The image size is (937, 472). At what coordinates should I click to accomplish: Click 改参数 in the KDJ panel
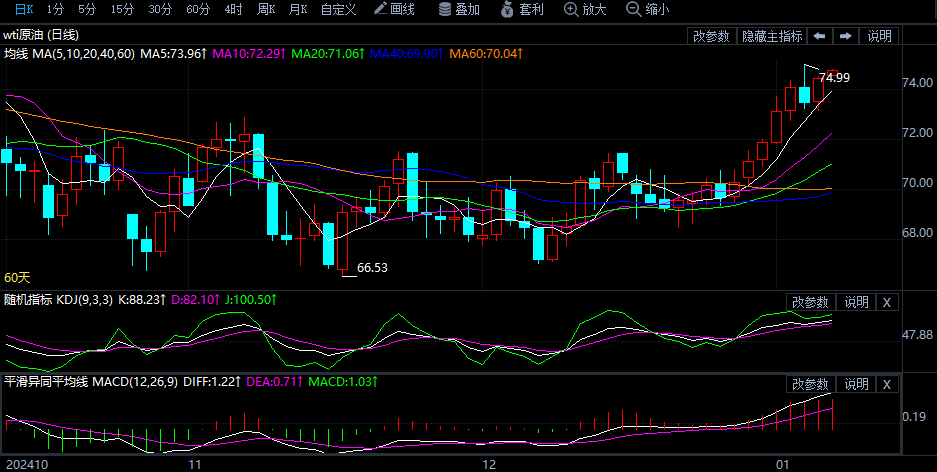click(810, 302)
